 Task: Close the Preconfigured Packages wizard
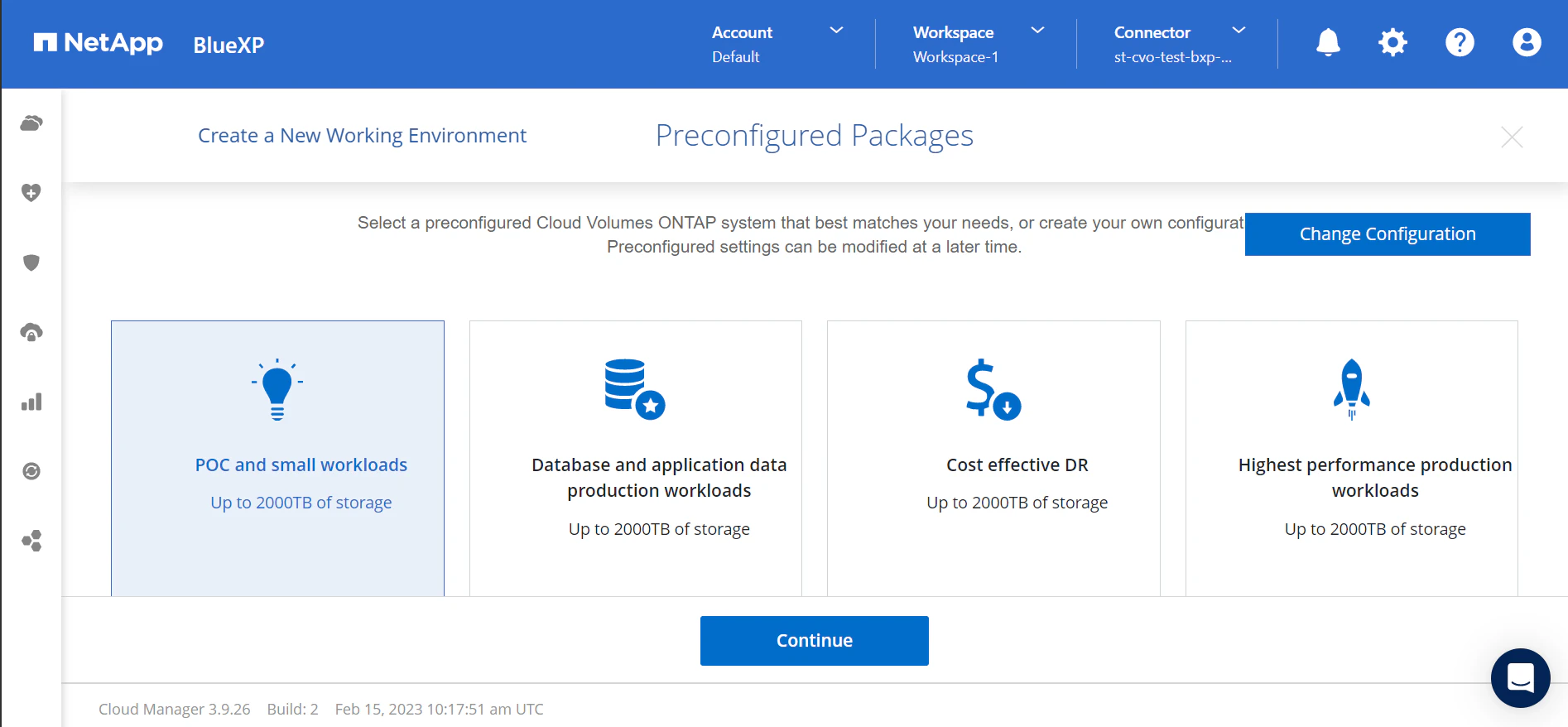(1512, 137)
